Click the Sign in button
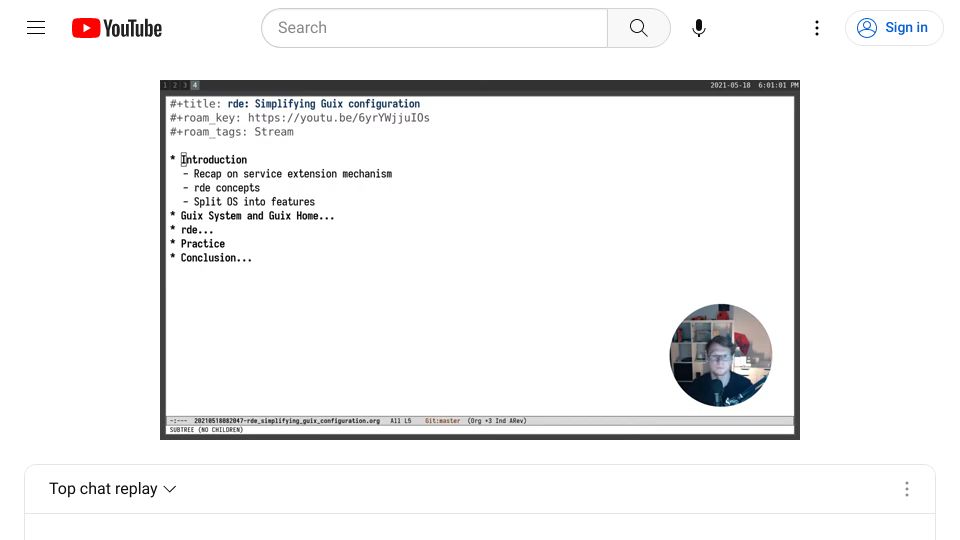Image resolution: width=960 pixels, height=540 pixels. (x=894, y=28)
